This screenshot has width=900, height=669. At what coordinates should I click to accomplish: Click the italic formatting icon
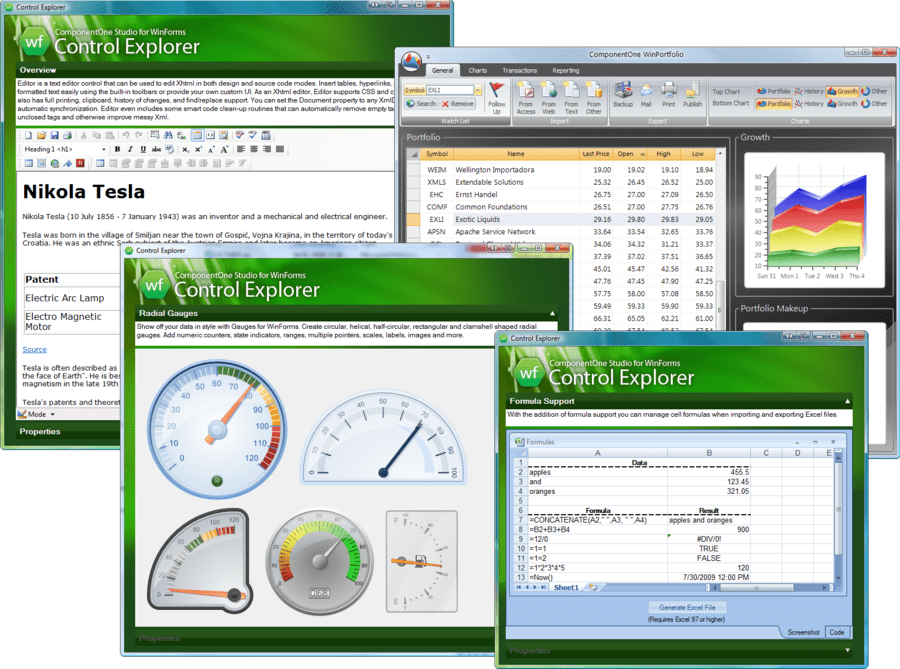click(130, 149)
